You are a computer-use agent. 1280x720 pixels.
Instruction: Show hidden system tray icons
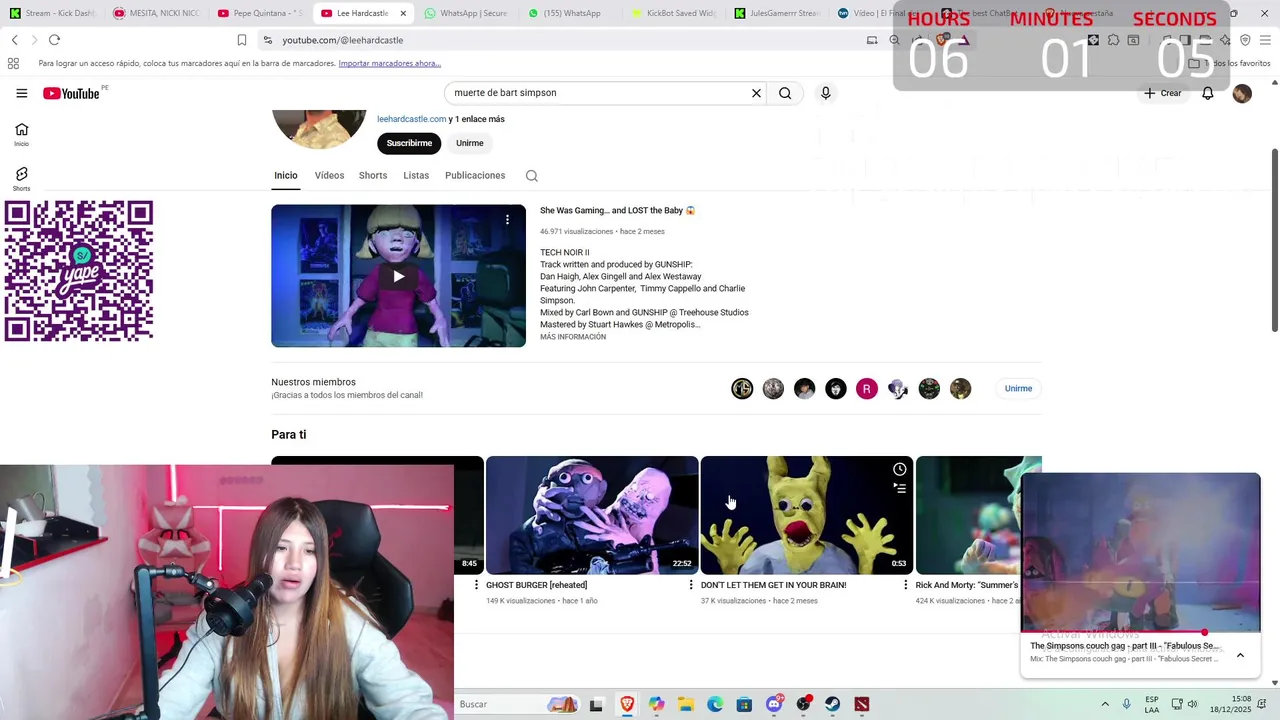[1105, 704]
